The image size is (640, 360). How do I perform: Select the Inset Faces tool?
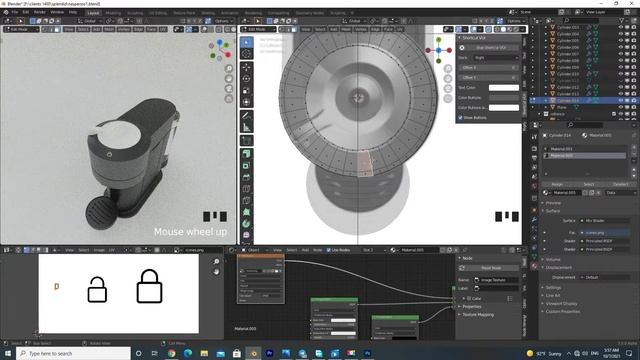pos(247,166)
